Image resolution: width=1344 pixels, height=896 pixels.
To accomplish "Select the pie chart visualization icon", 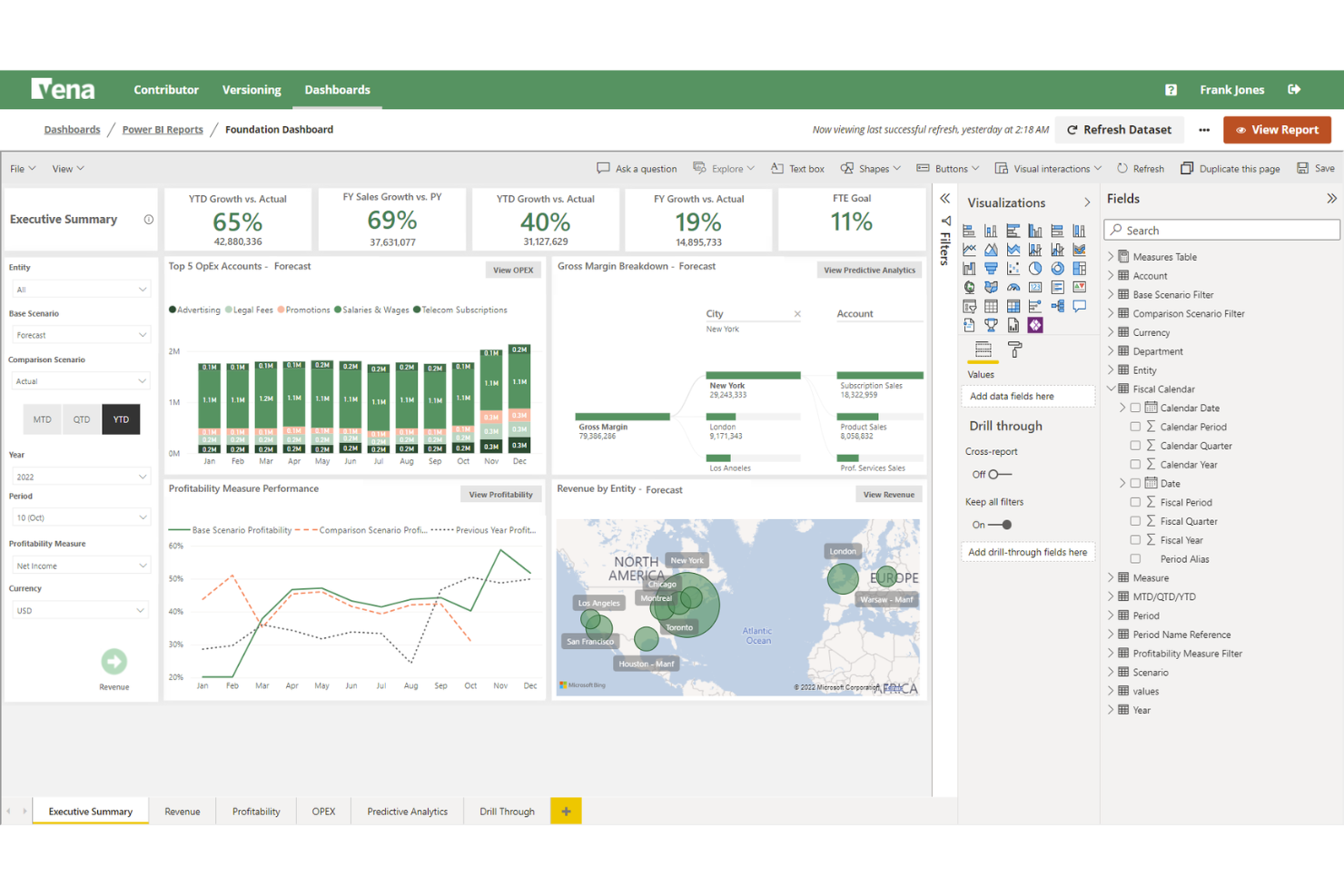I will [1035, 269].
